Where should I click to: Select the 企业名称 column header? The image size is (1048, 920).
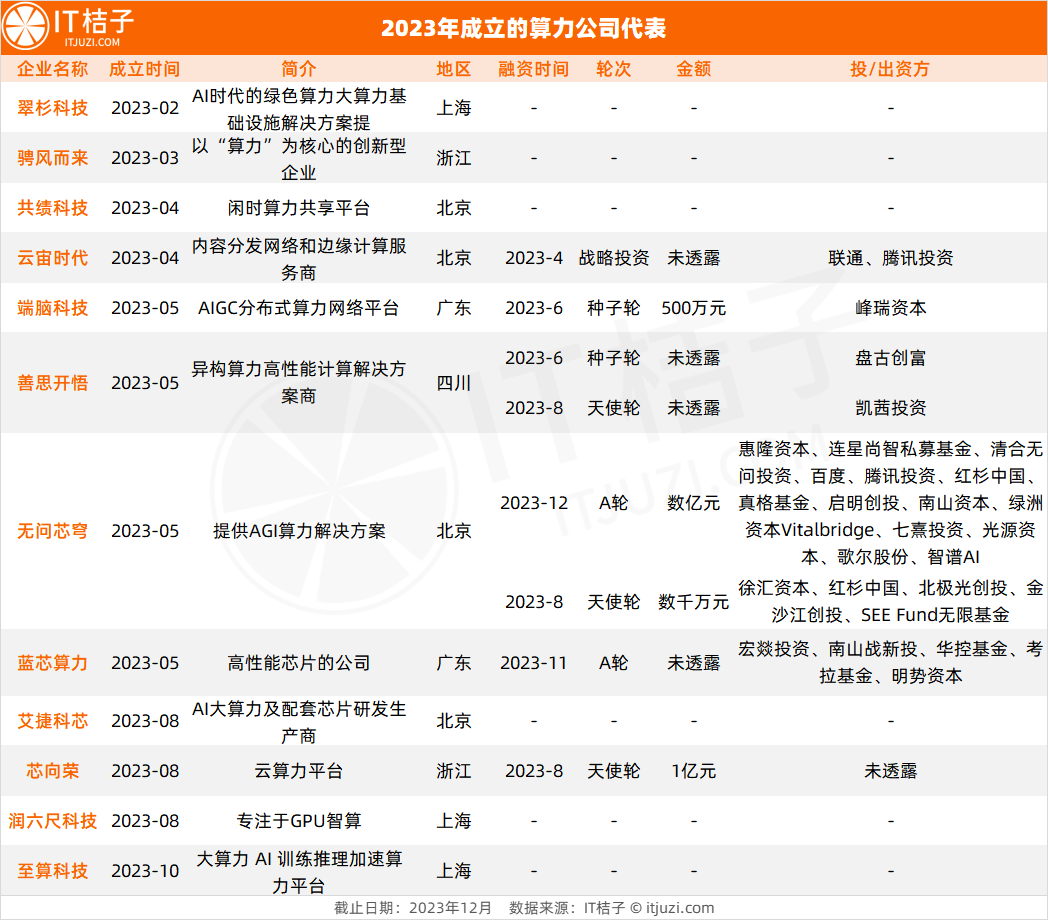click(x=52, y=69)
